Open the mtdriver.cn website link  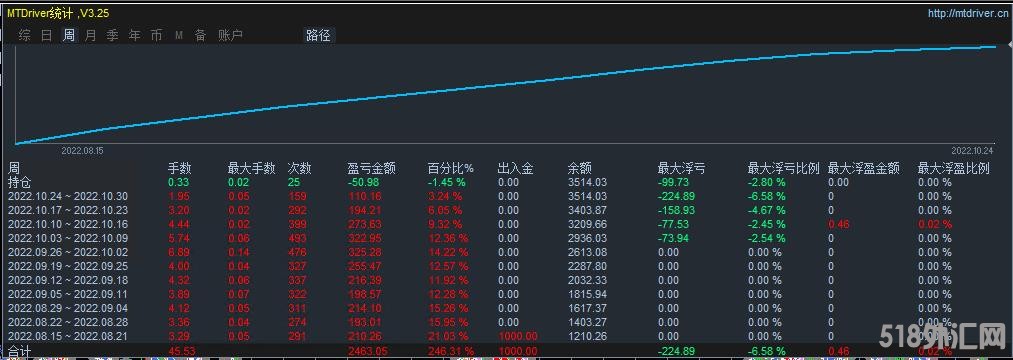pos(968,13)
